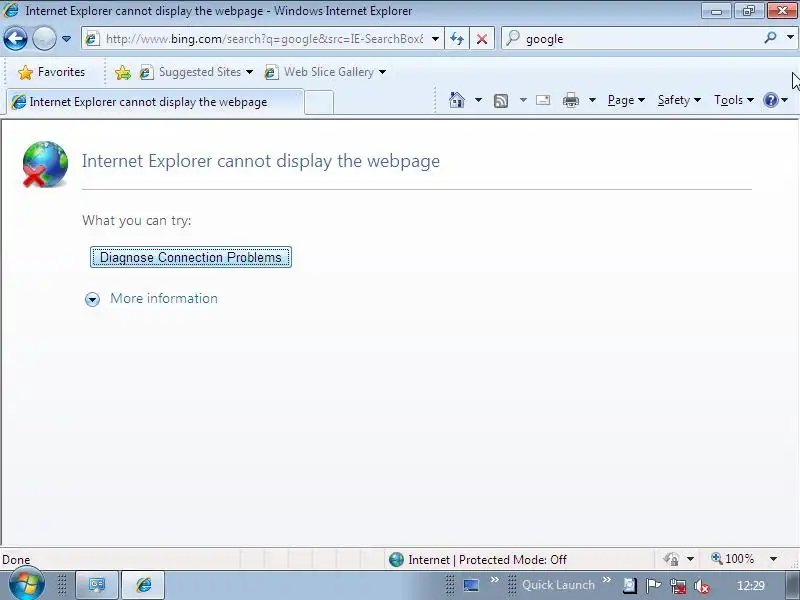Image resolution: width=800 pixels, height=600 pixels.
Task: Click the Home page icon
Action: coord(457,100)
